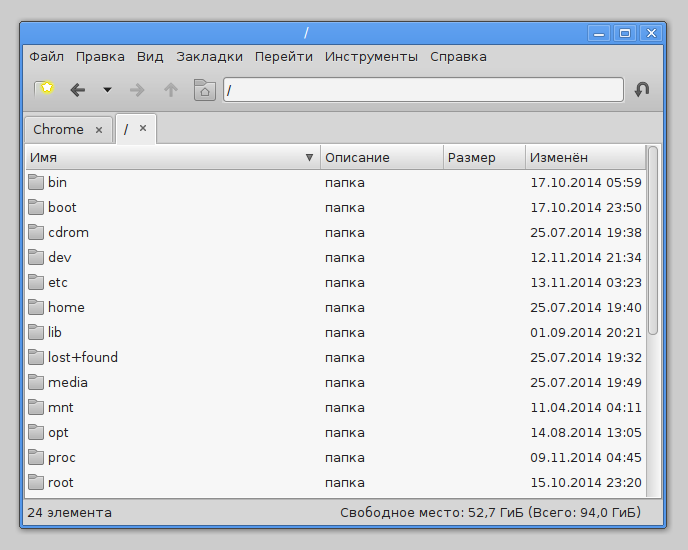Sort by the Описание column
The image size is (688, 550).
382,158
